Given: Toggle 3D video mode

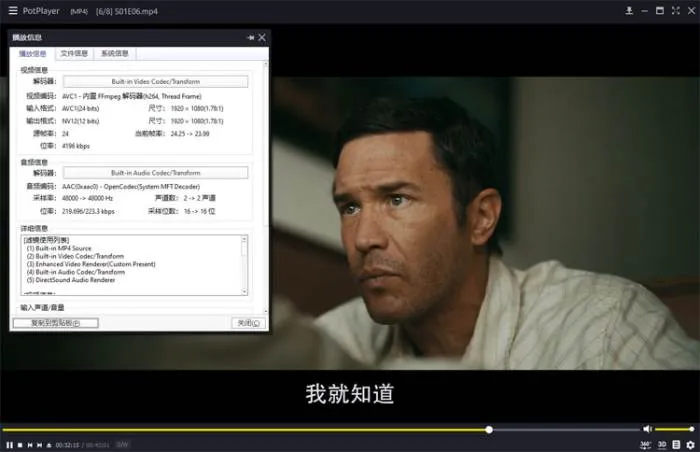Looking at the screenshot, I should (661, 444).
